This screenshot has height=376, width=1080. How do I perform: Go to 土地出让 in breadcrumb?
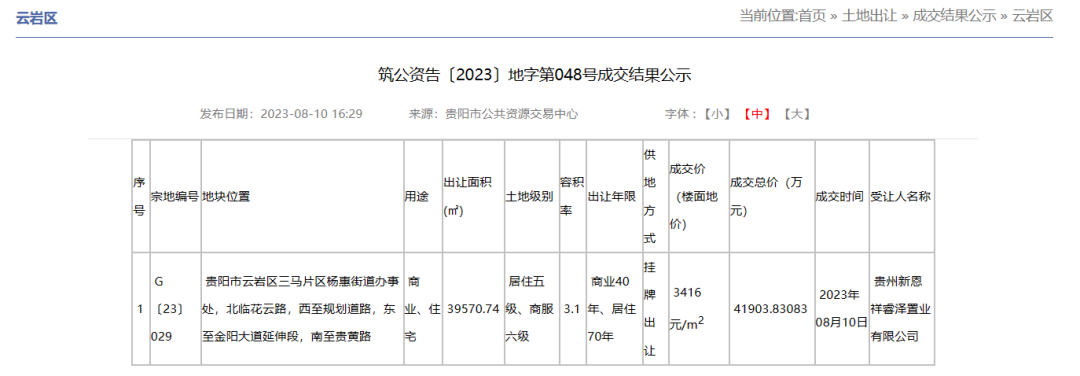click(869, 16)
